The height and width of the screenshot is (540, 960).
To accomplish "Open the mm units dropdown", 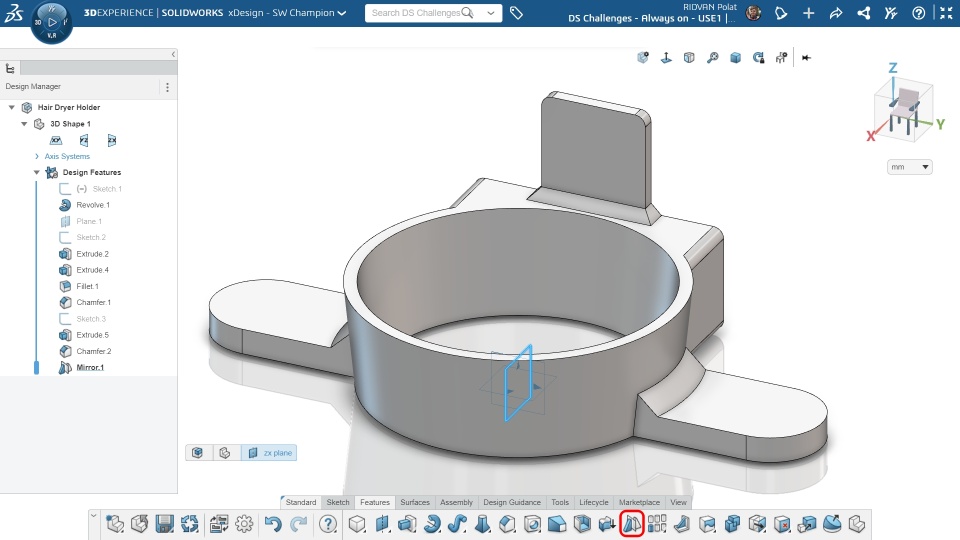I will 909,167.
